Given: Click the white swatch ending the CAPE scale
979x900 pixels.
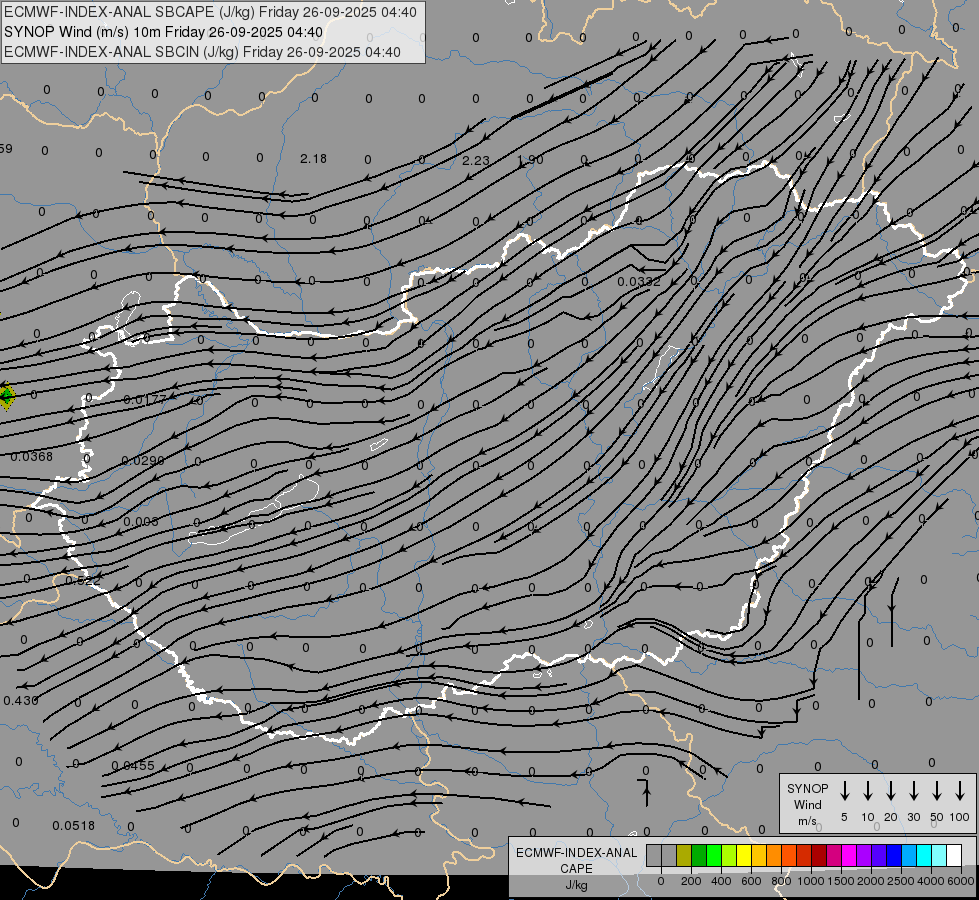Looking at the screenshot, I should tap(954, 855).
